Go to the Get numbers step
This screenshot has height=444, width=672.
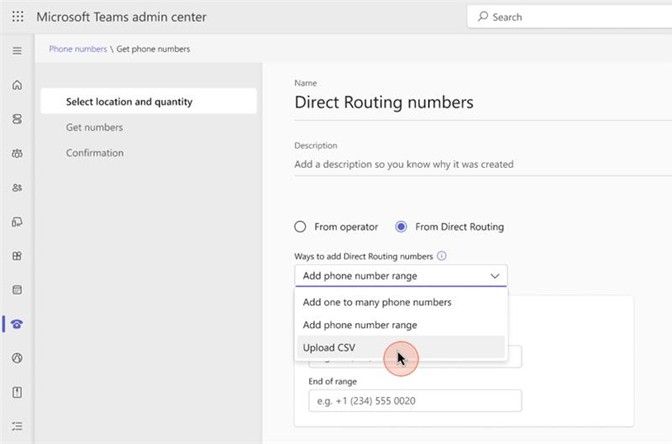point(95,127)
